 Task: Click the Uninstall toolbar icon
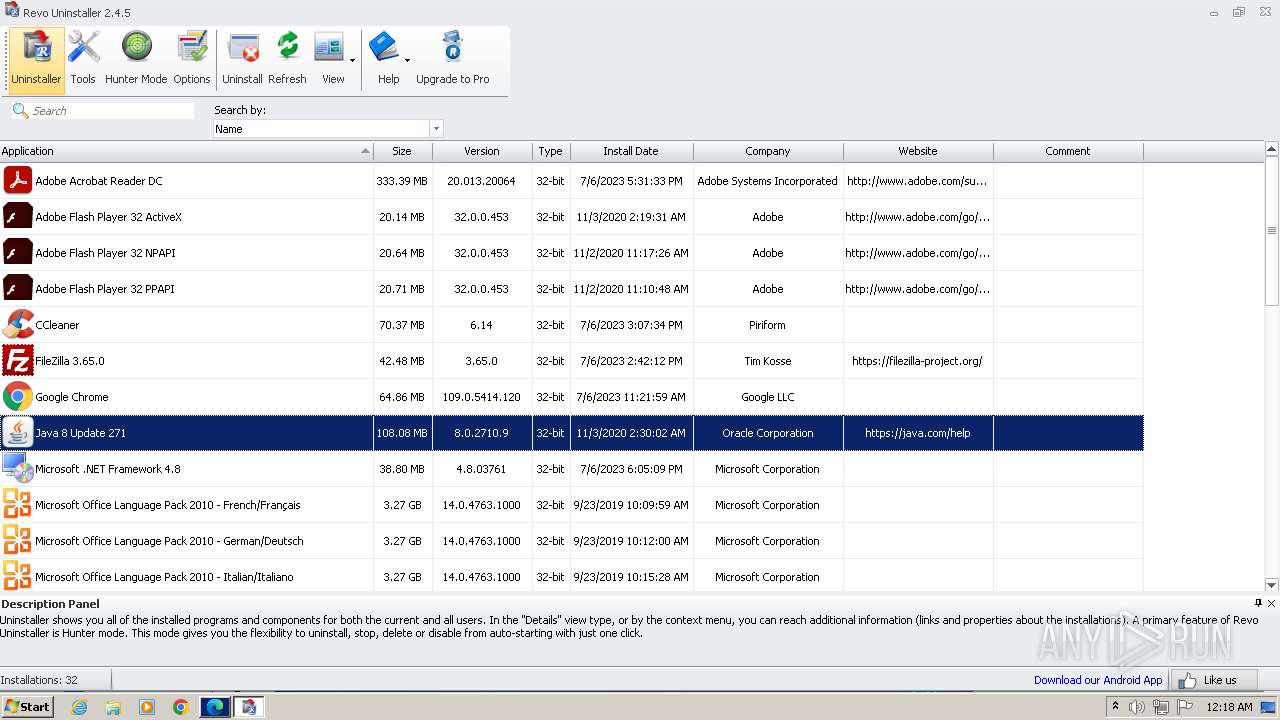coord(242,59)
